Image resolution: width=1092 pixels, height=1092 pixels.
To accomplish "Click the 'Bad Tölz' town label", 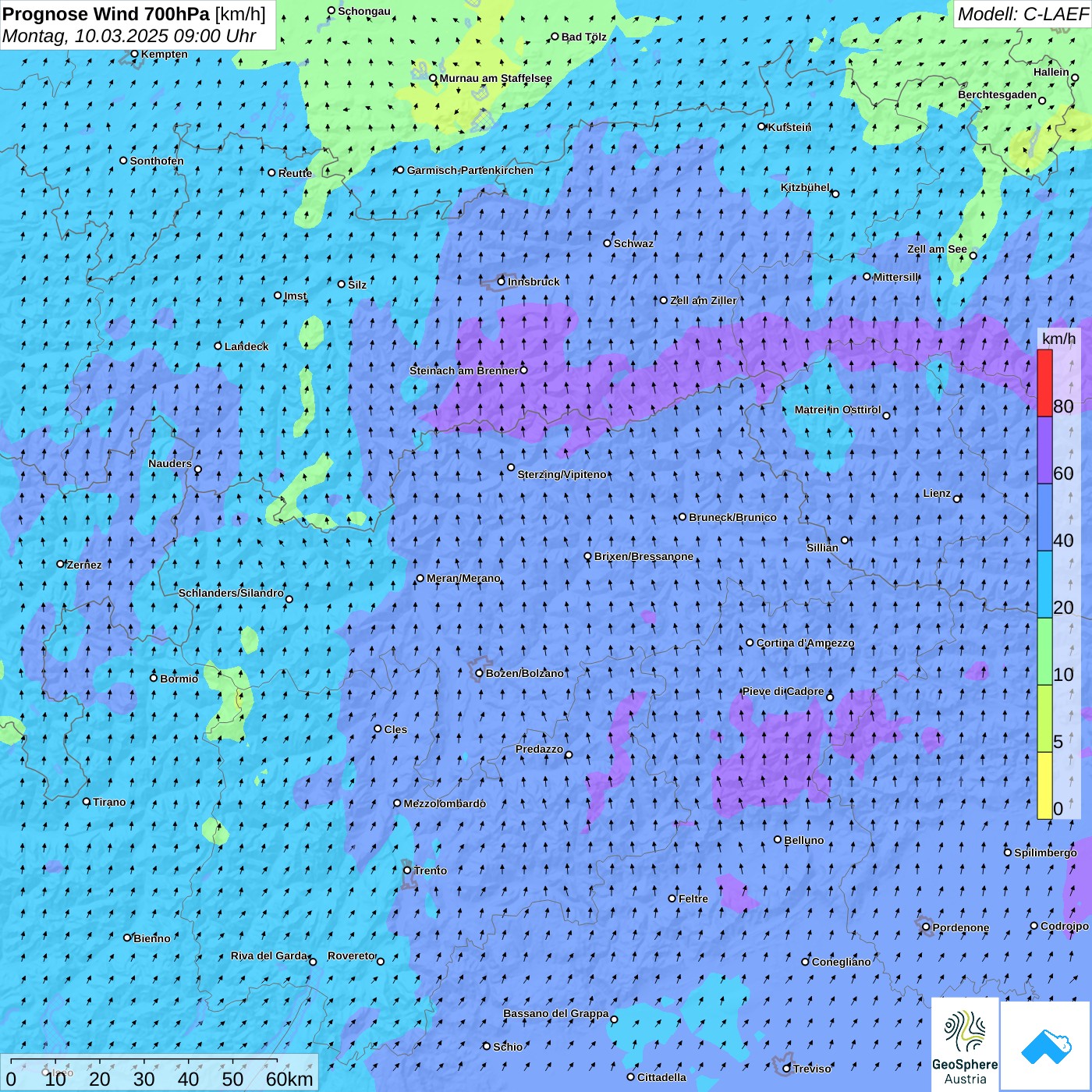I will (x=583, y=37).
